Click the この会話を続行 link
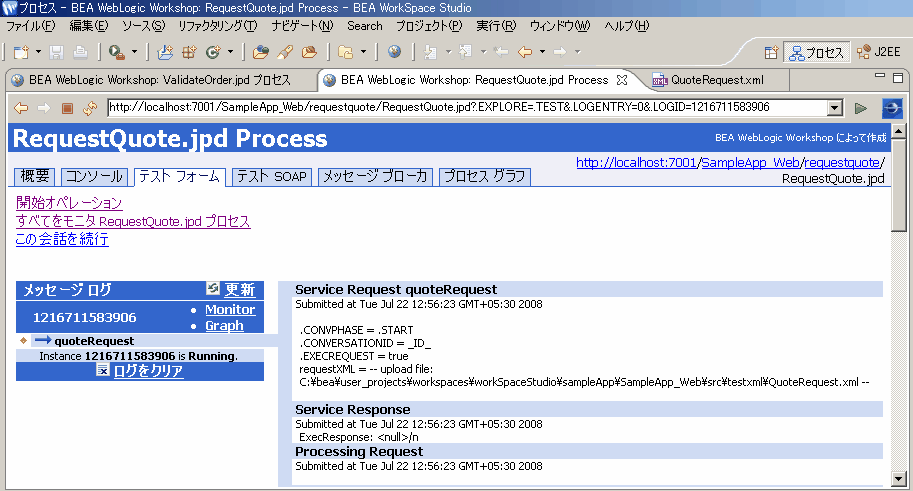This screenshot has height=491, width=913. [62, 239]
